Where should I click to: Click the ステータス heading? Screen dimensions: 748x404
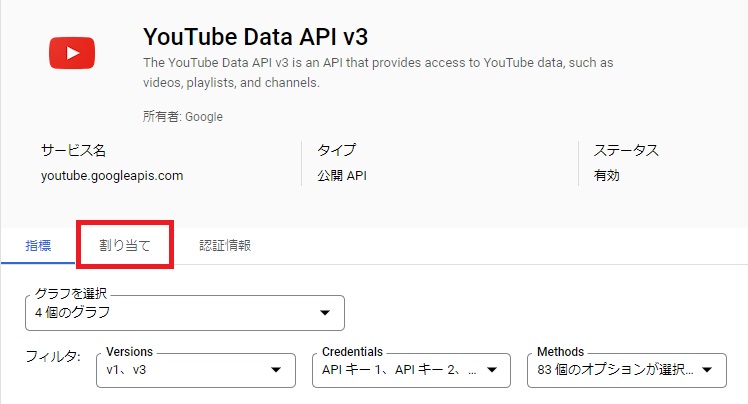626,150
